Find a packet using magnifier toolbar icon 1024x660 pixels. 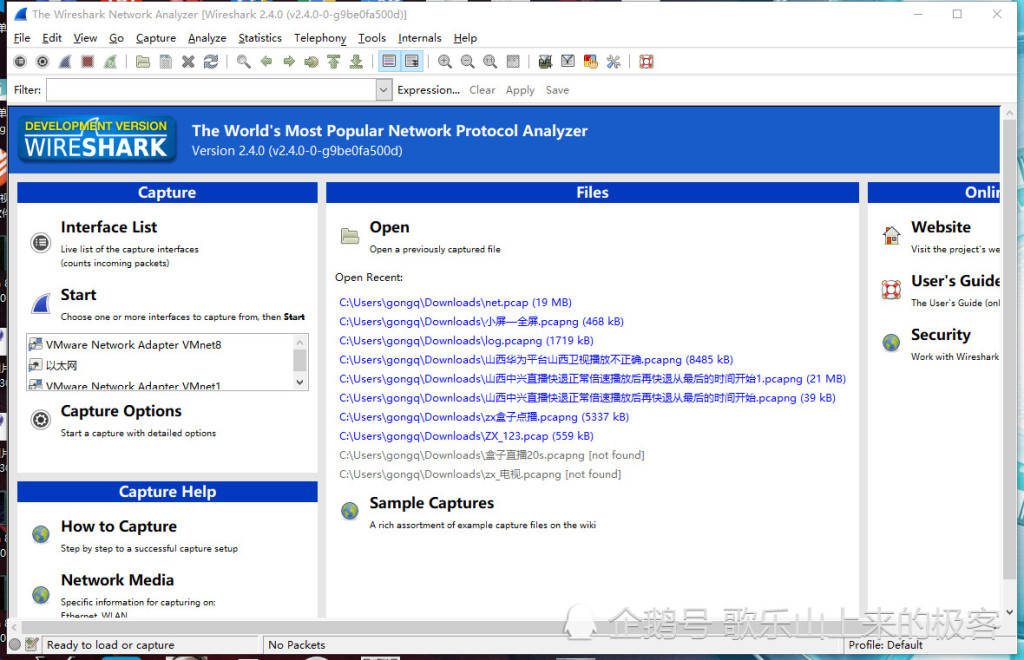pos(244,61)
